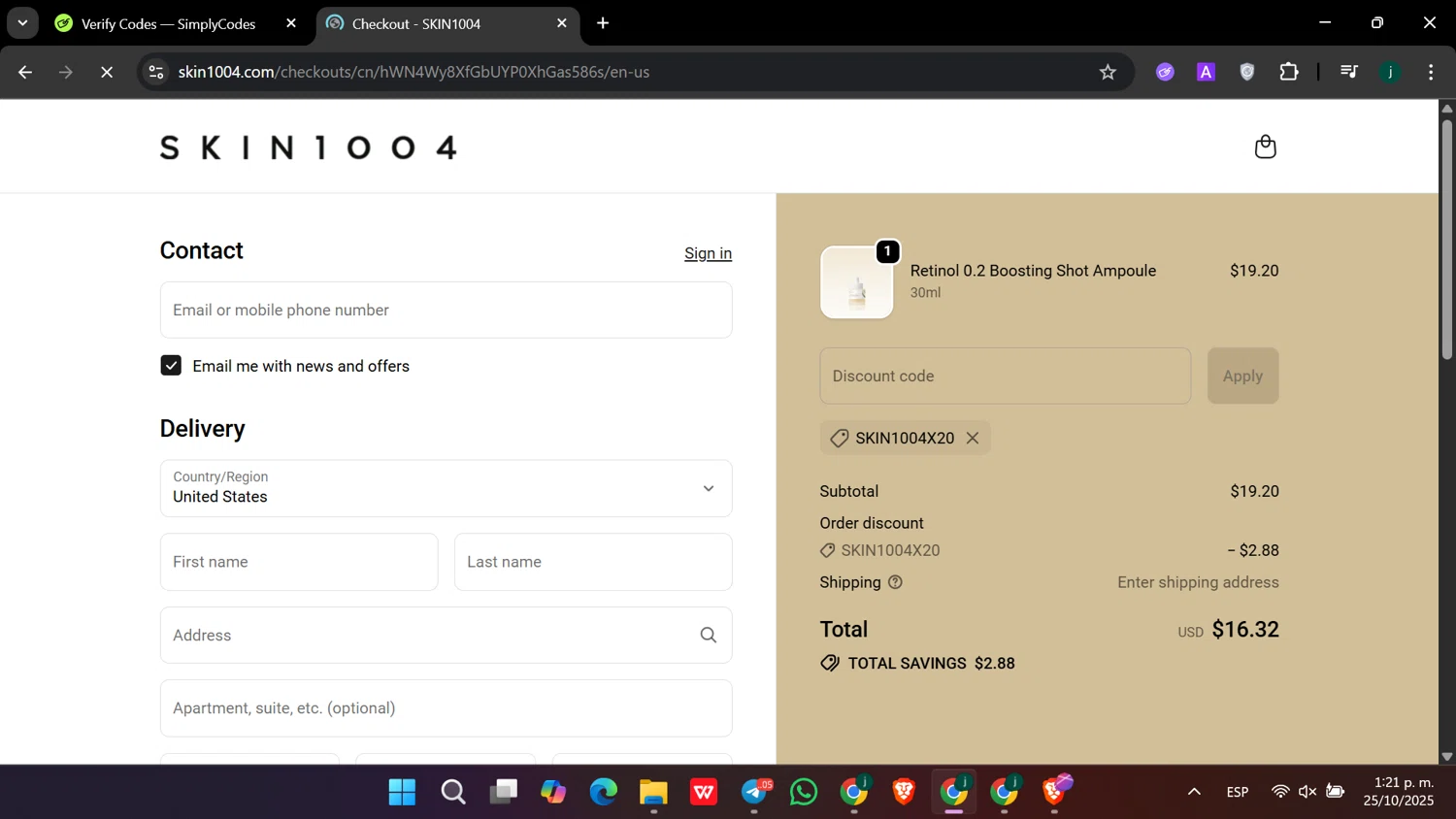The height and width of the screenshot is (819, 1456).
Task: Expand the Country/Region dropdown
Action: (x=446, y=488)
